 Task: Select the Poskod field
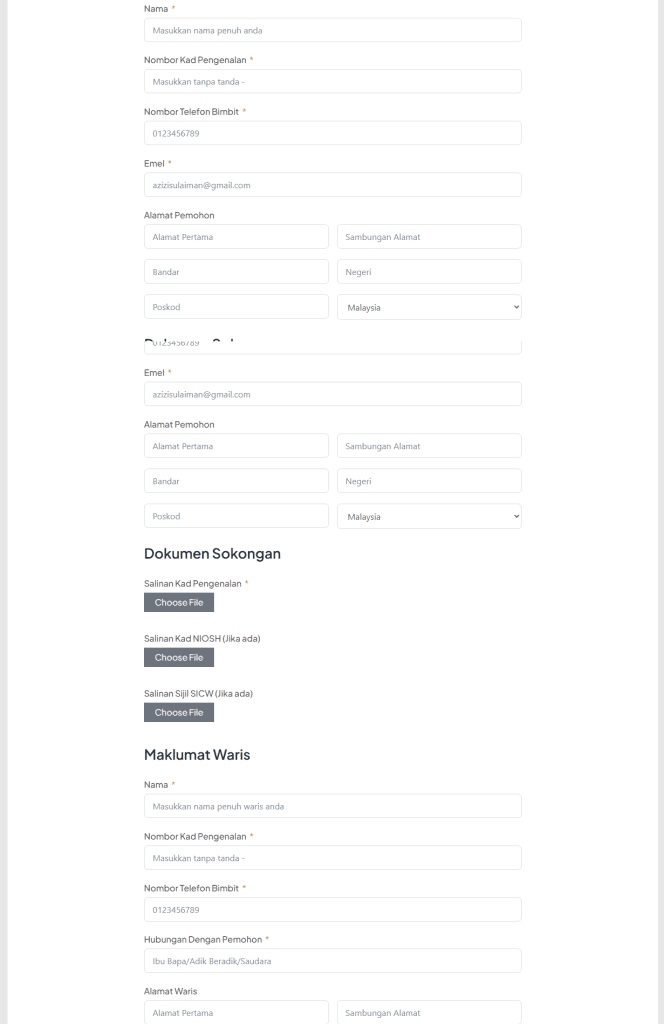coord(236,306)
